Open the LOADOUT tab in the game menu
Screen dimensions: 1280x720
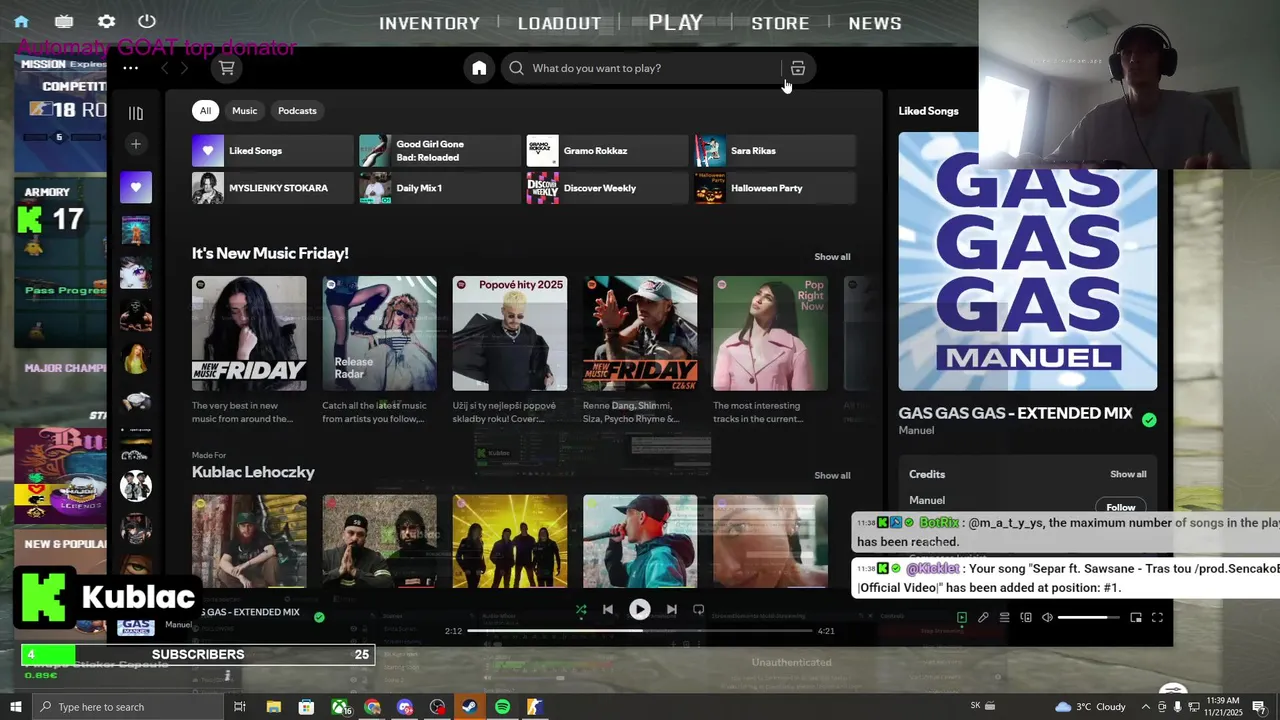[560, 23]
